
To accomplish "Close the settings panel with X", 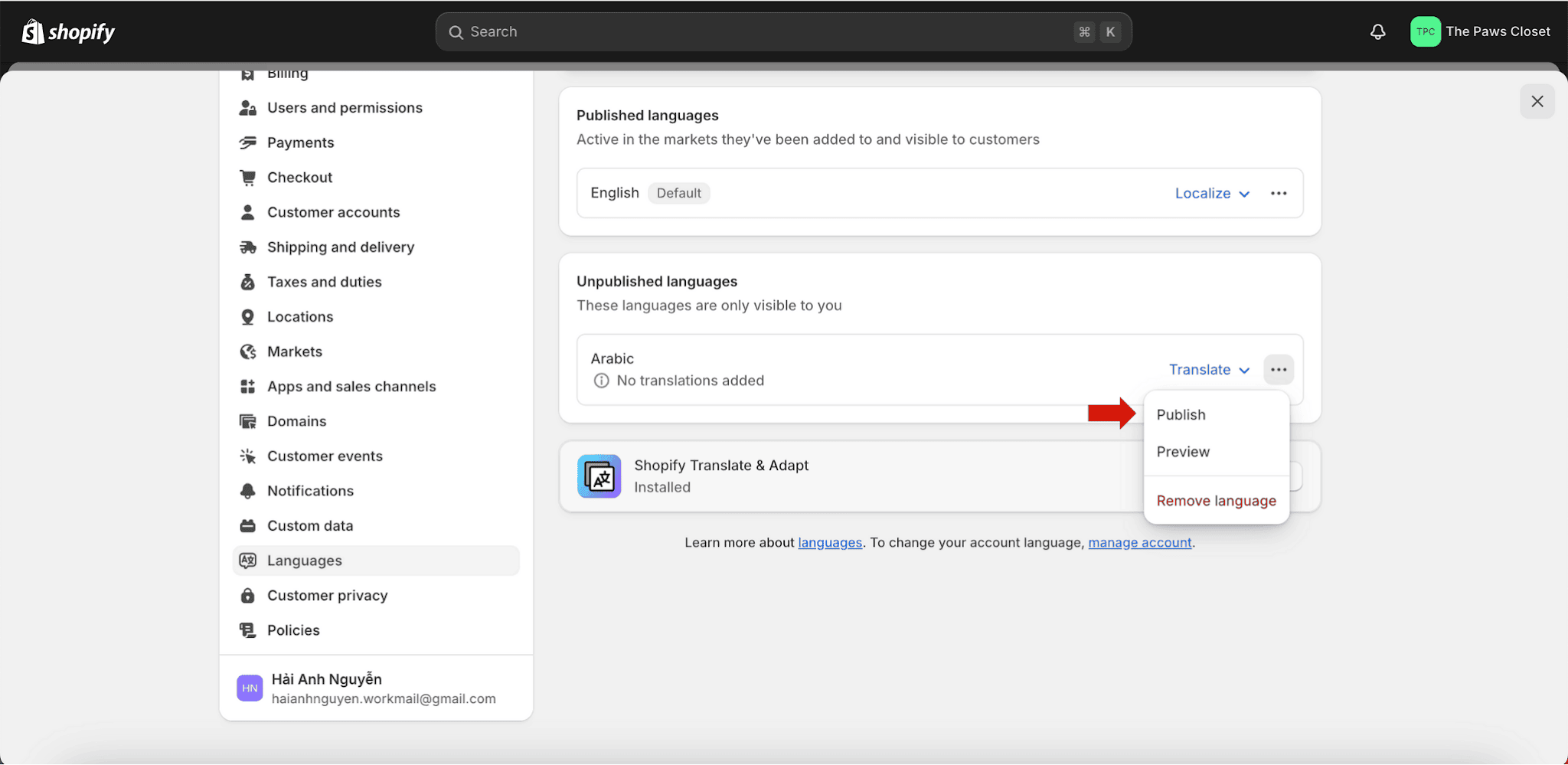I will point(1537,101).
